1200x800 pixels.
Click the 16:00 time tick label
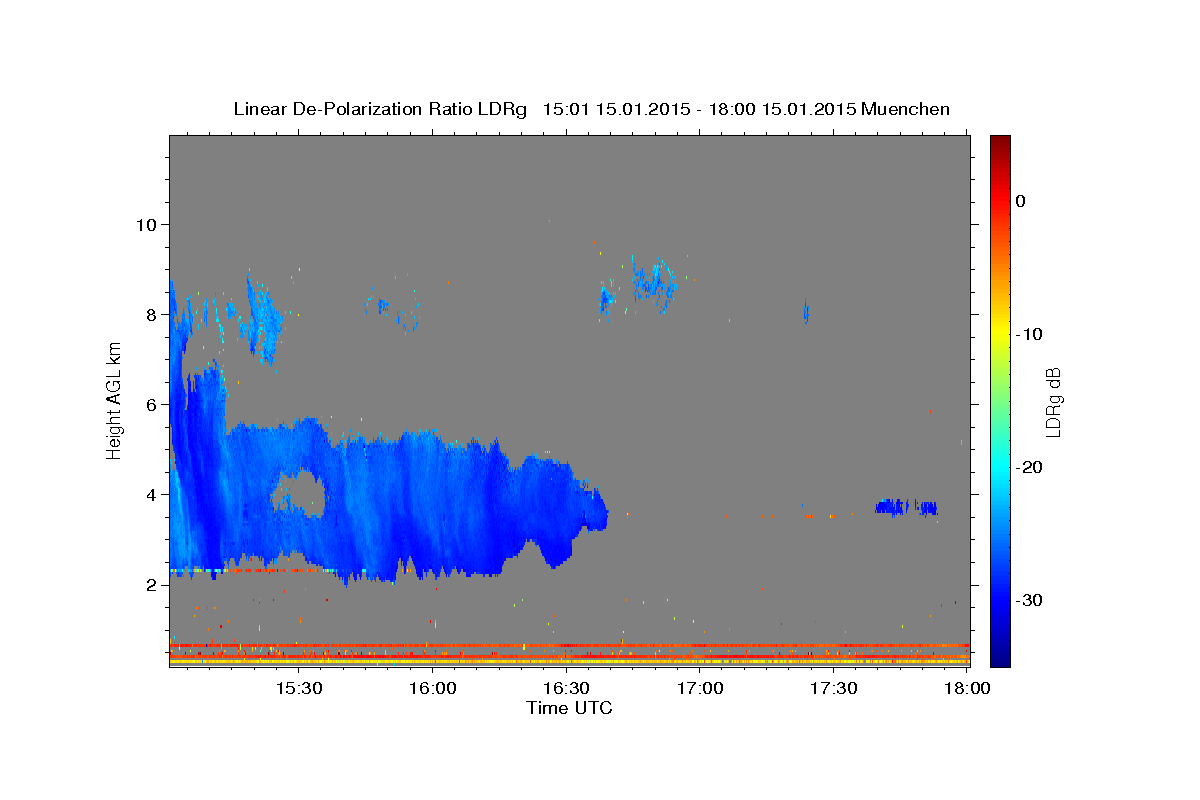click(x=433, y=688)
